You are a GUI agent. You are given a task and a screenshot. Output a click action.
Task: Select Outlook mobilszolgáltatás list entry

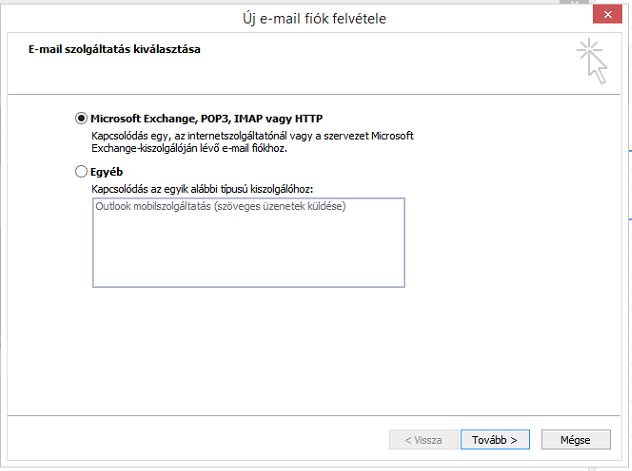pyautogui.click(x=220, y=206)
